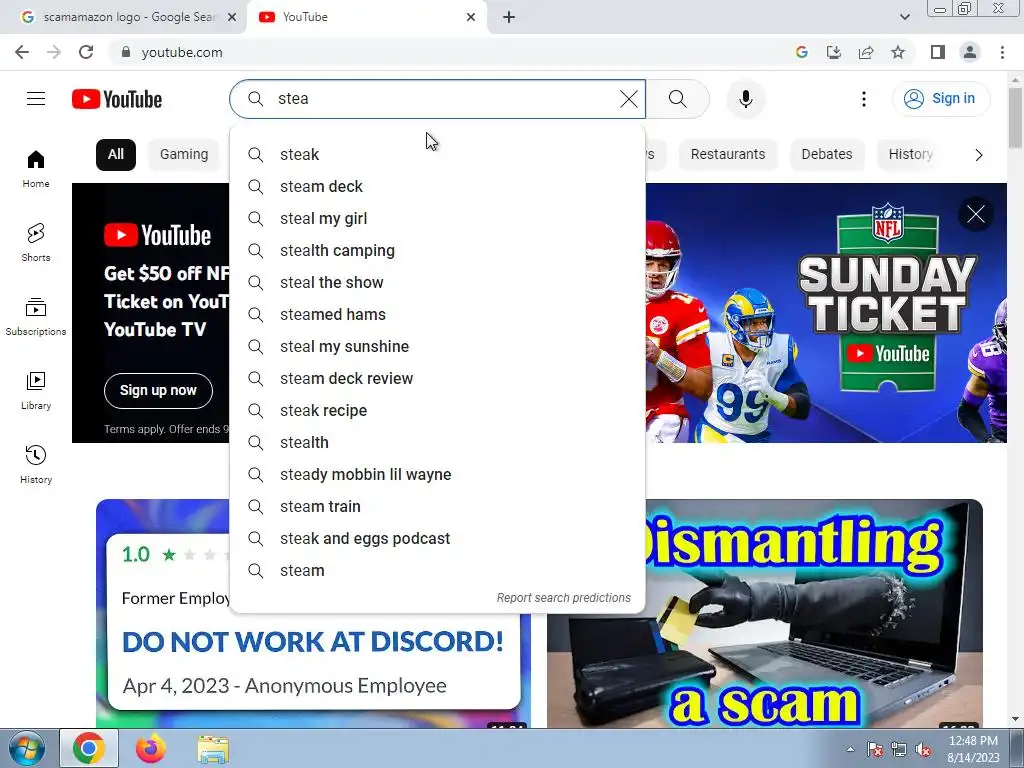1024x768 pixels.
Task: Choose the 'steamed hams' suggestion
Action: [x=438, y=314]
